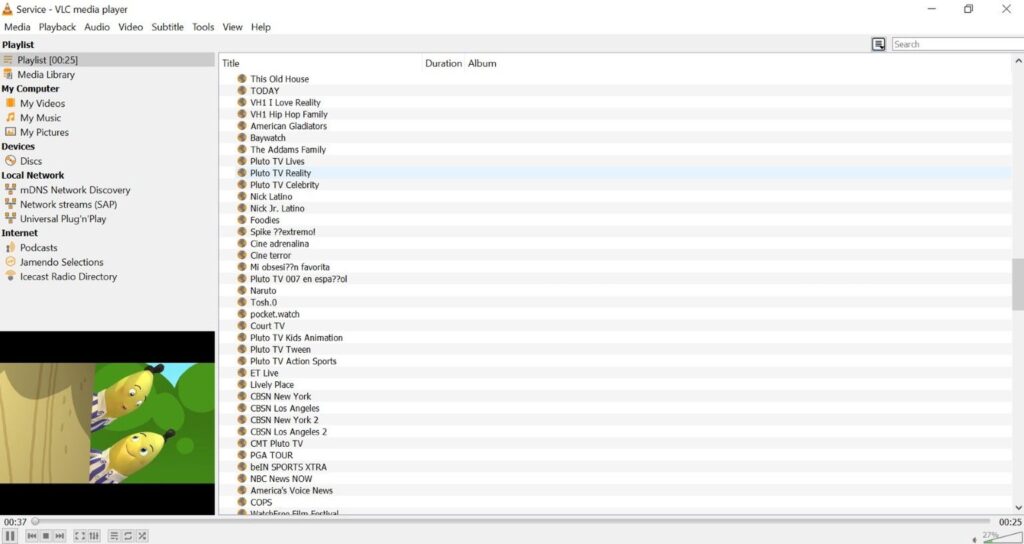Toggle the playlist view button
This screenshot has width=1024, height=544.
click(x=114, y=536)
